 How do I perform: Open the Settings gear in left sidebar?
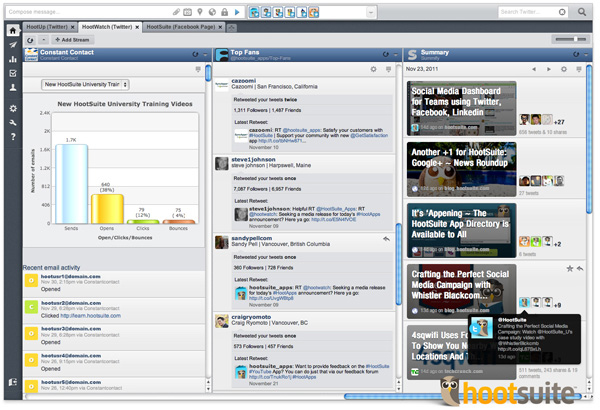point(13,108)
